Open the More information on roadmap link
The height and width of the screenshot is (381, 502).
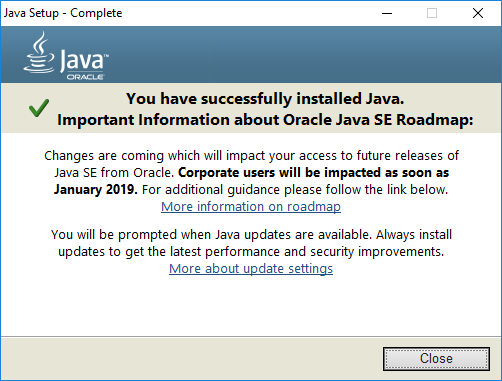[x=251, y=207]
